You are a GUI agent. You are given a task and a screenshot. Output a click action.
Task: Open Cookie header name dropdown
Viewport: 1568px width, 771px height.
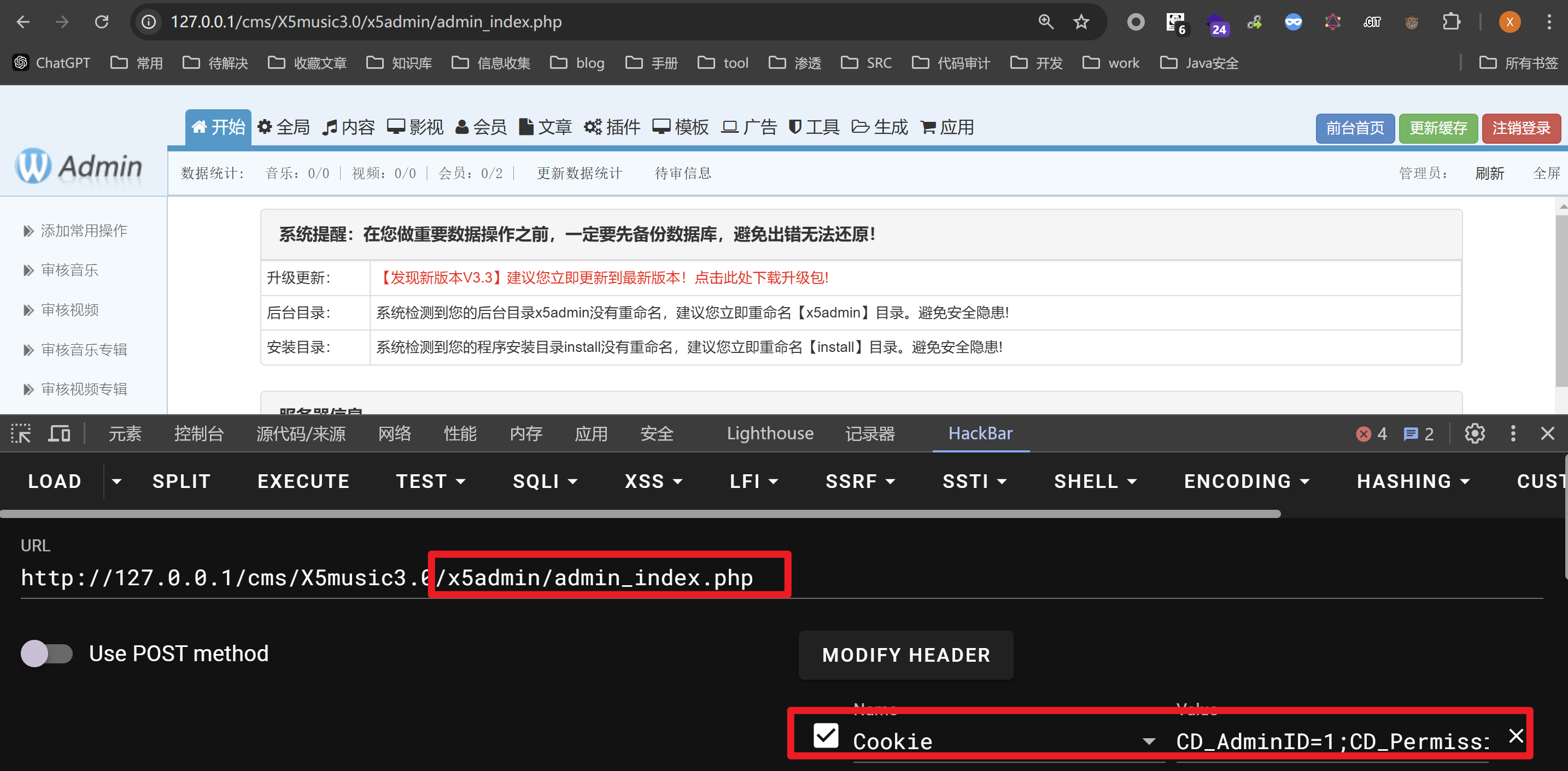coord(1149,741)
